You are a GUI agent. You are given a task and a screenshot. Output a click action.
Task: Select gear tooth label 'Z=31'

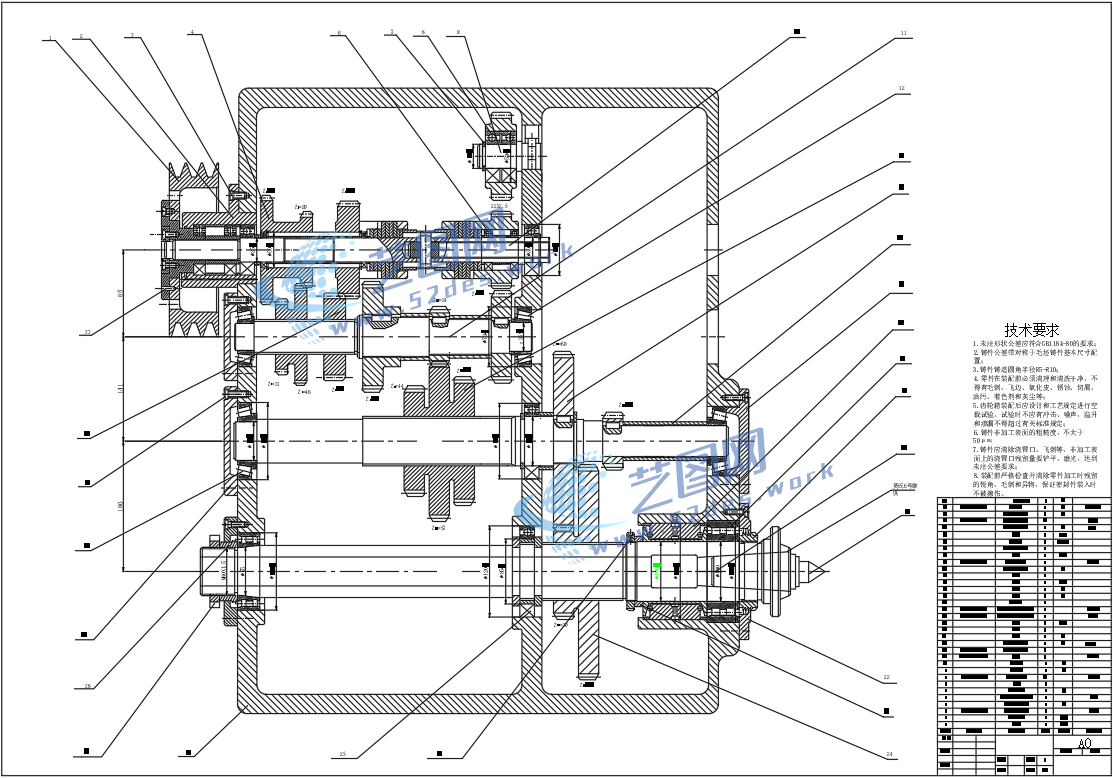pyautogui.click(x=273, y=384)
